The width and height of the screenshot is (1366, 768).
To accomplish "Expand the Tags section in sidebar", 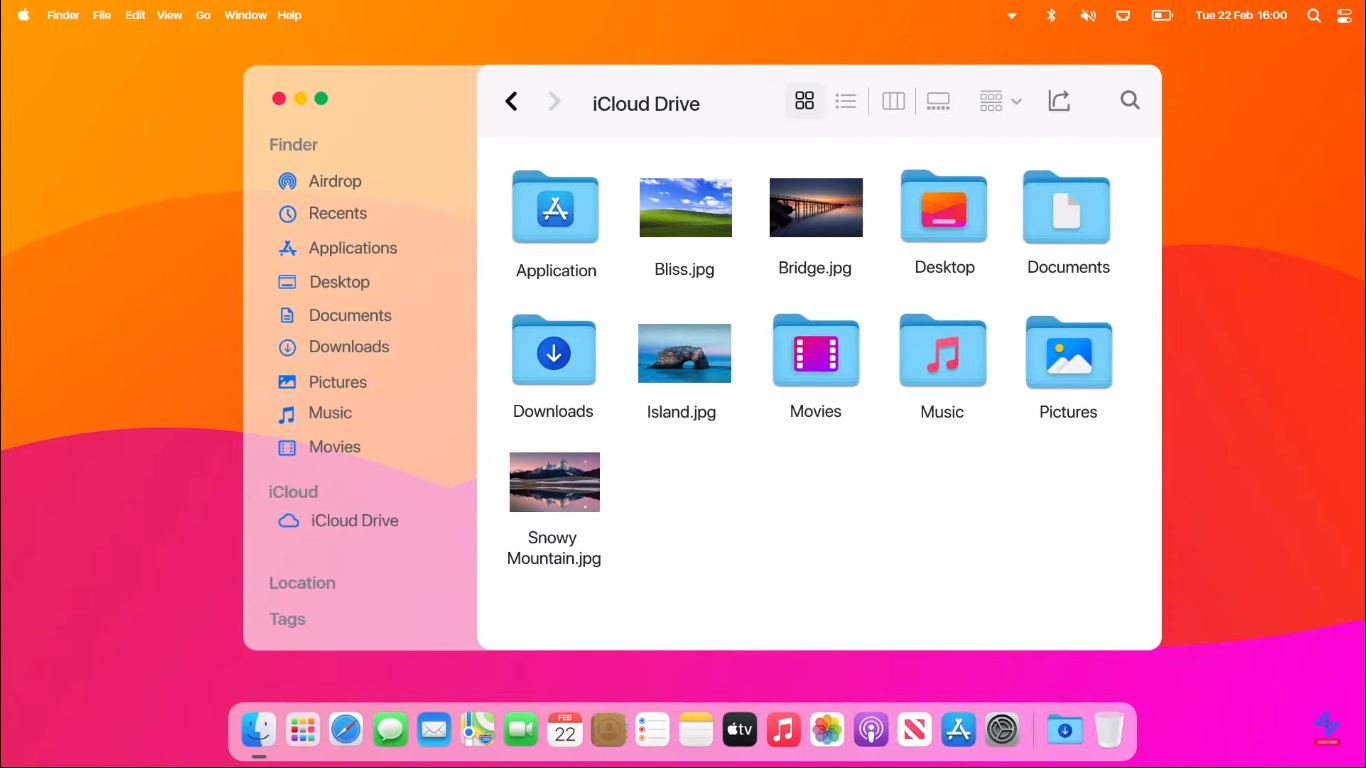I will coord(287,619).
